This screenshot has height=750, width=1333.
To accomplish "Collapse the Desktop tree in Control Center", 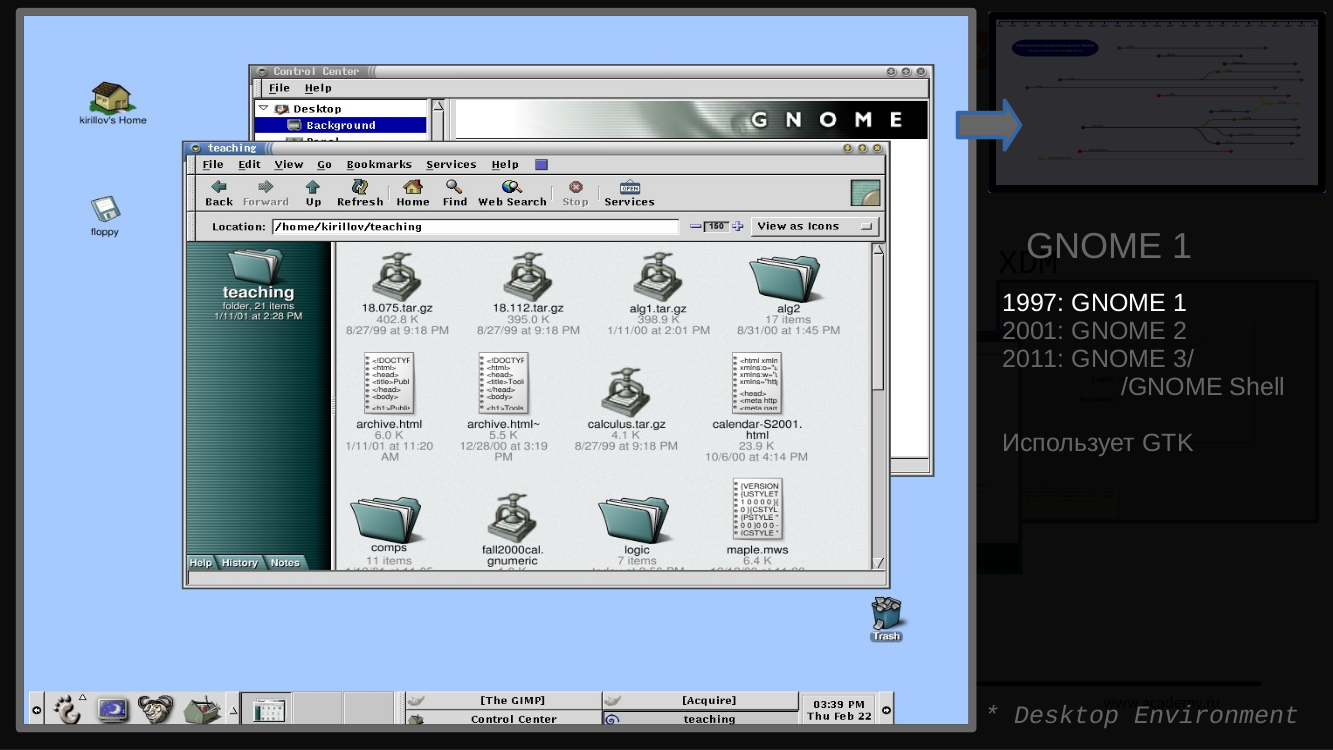I will [263, 108].
